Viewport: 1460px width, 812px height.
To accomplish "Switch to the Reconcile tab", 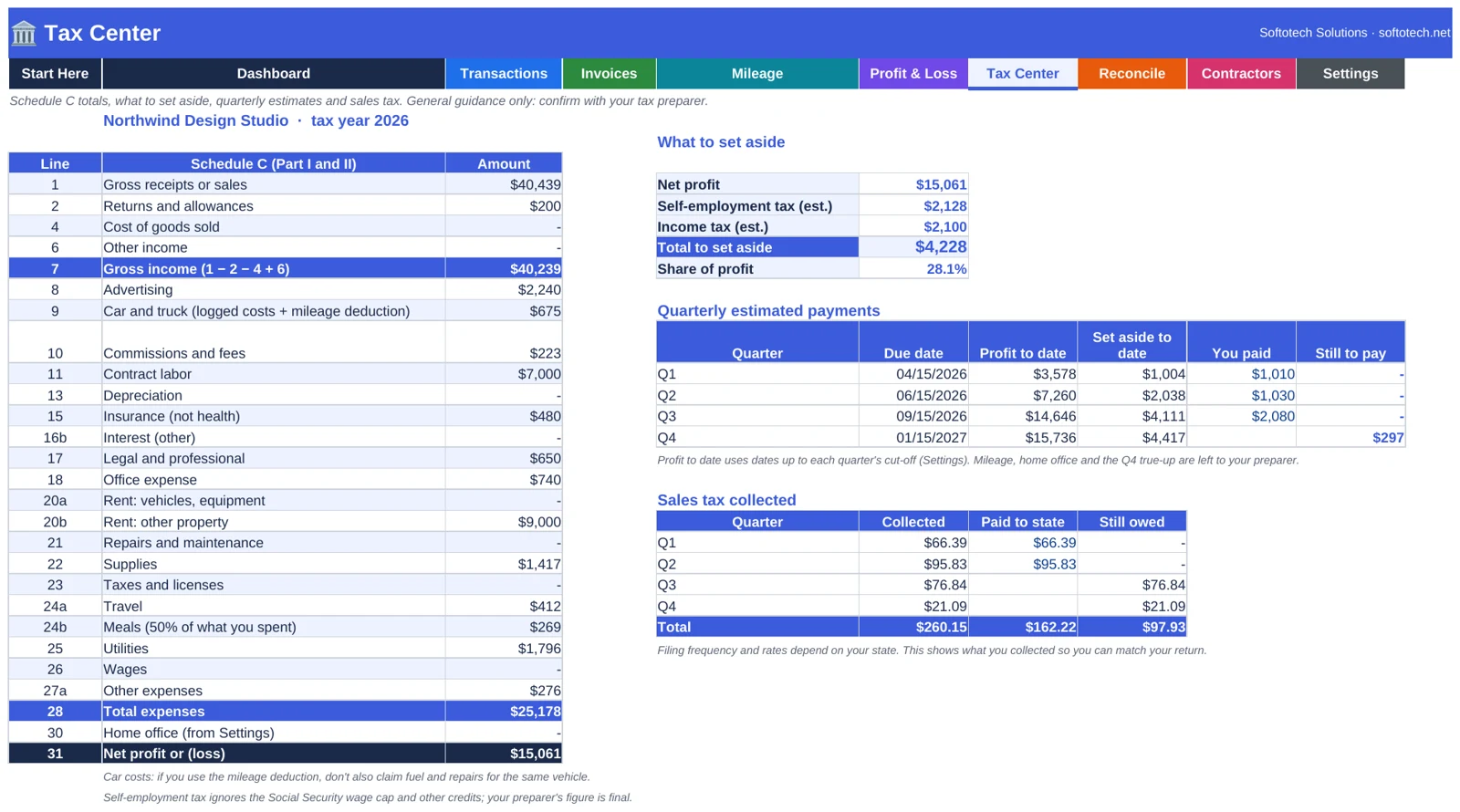I will [x=1131, y=74].
